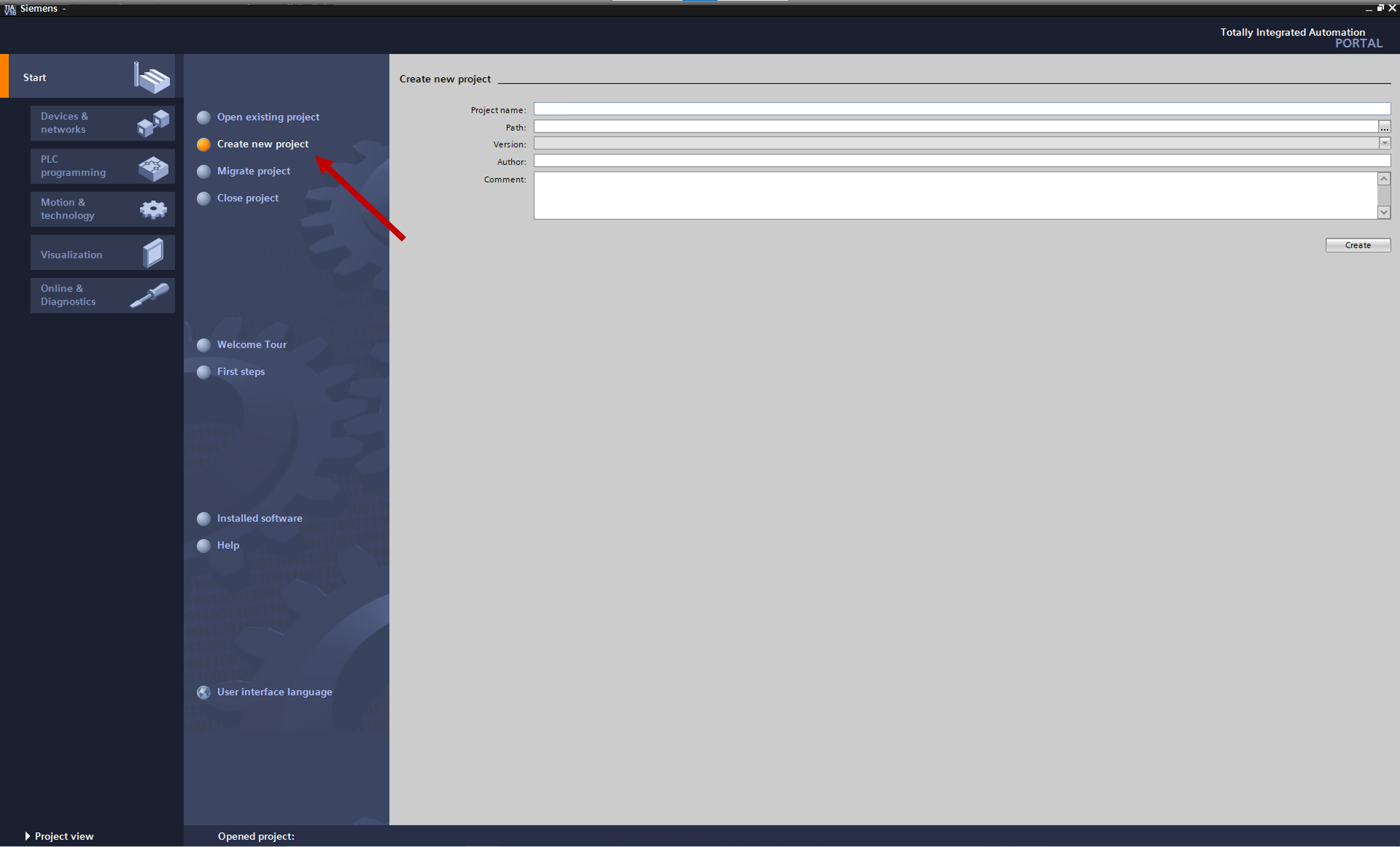
Task: Open the Devices & networks section
Action: coord(102,122)
